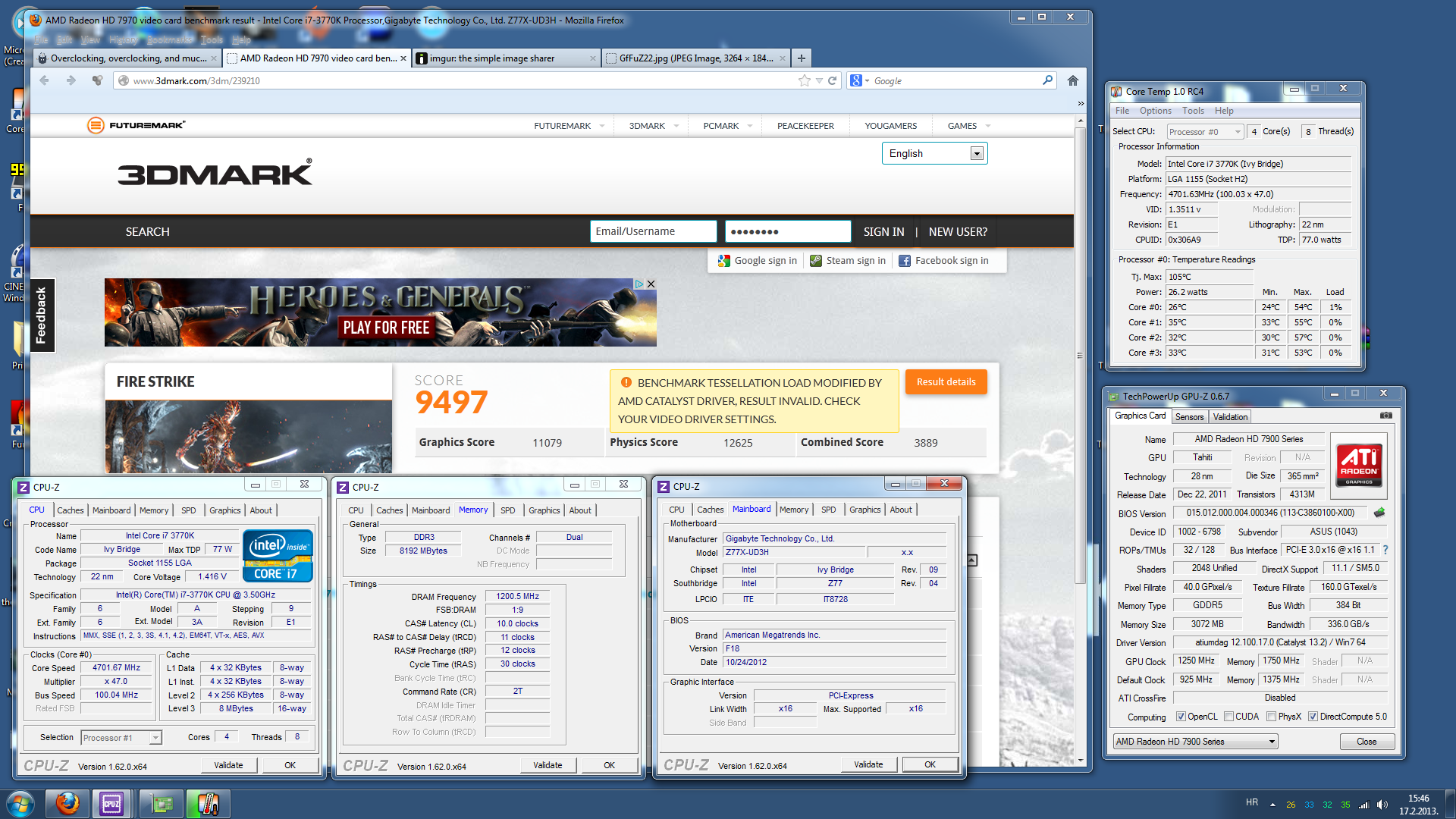The image size is (1456, 819).
Task: Bookmark page with the star icon
Action: 804,80
